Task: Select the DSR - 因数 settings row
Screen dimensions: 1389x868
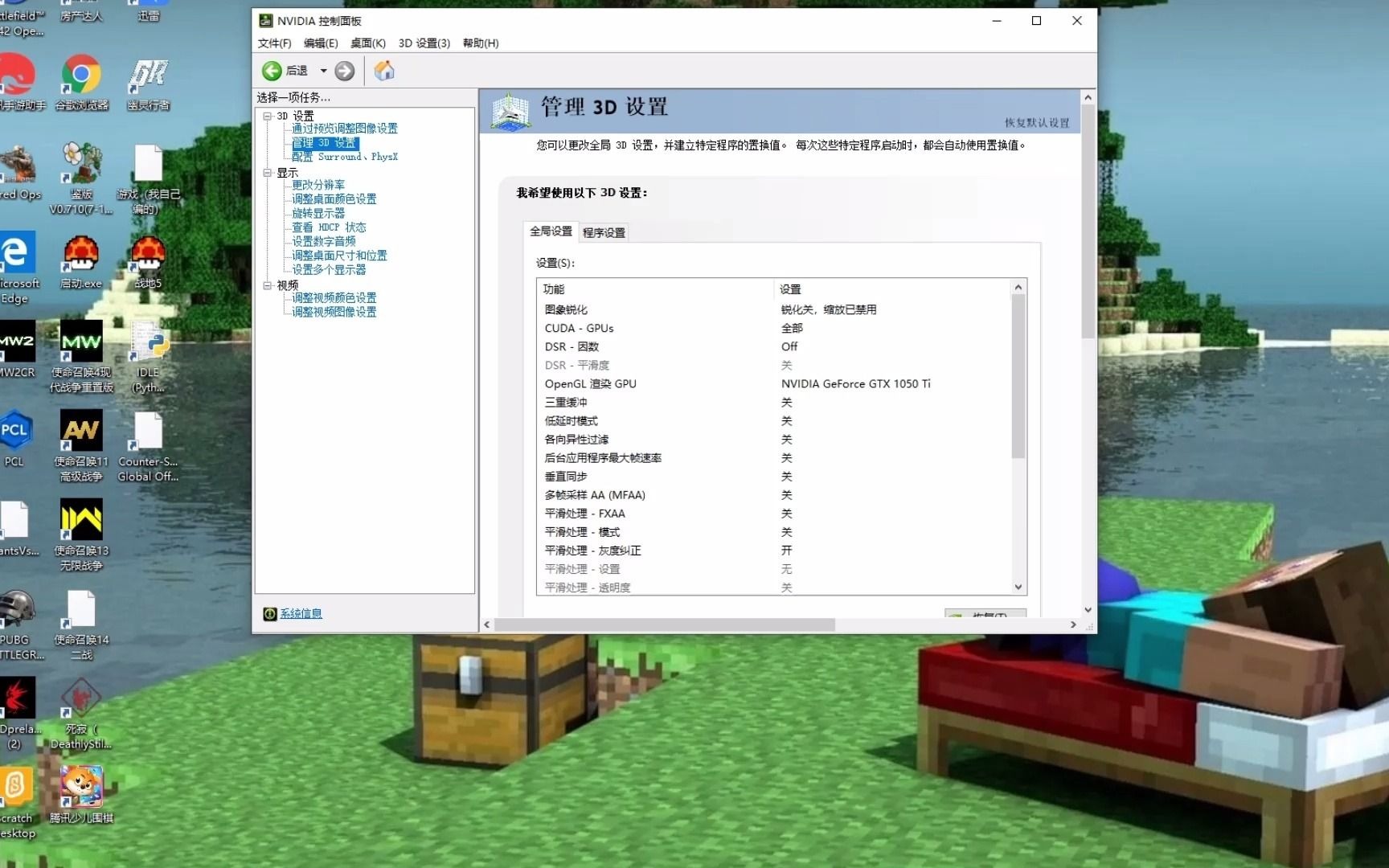Action: [774, 346]
